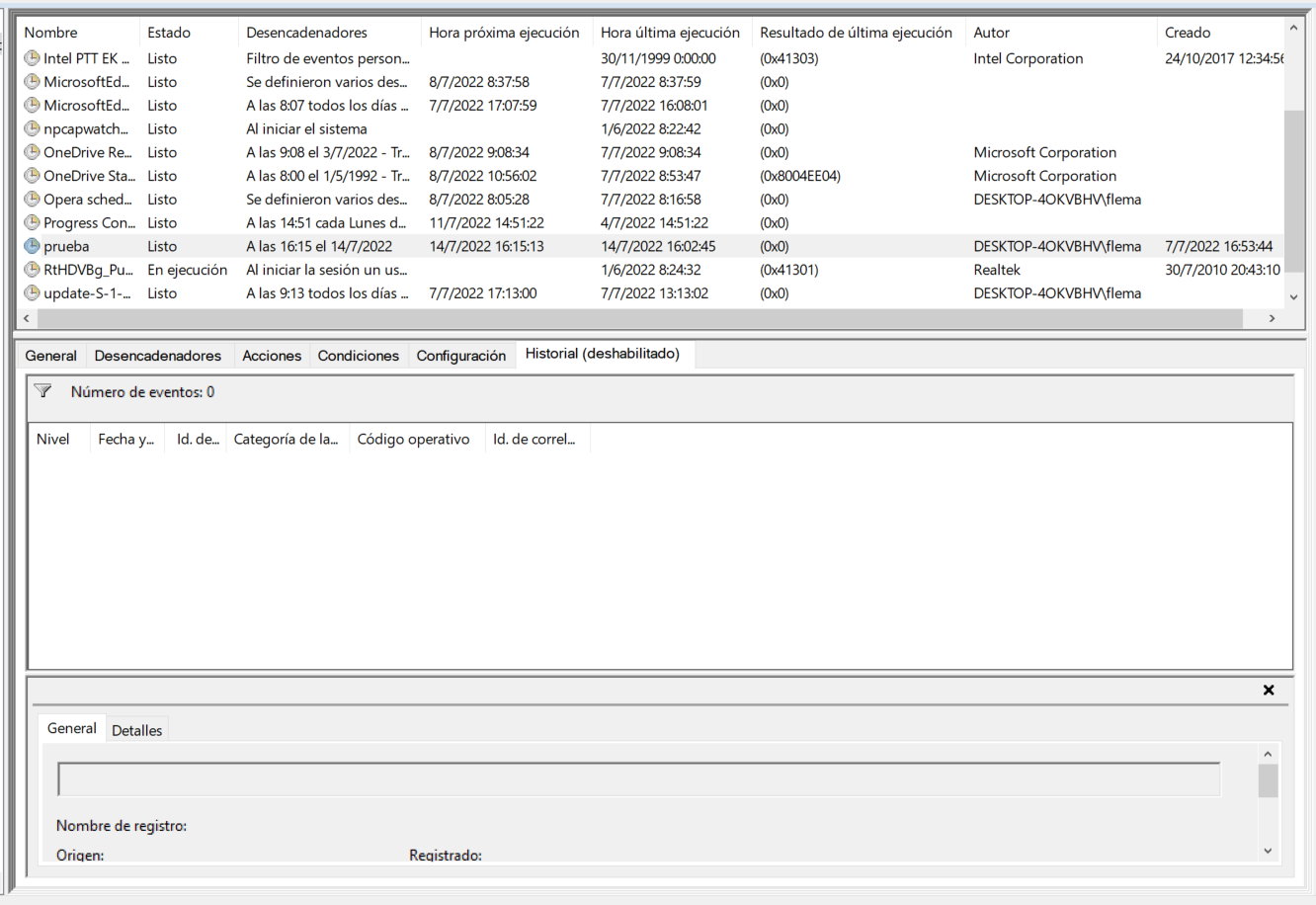Open the Acciones tab
This screenshot has height=905, width=1316.
click(x=272, y=355)
